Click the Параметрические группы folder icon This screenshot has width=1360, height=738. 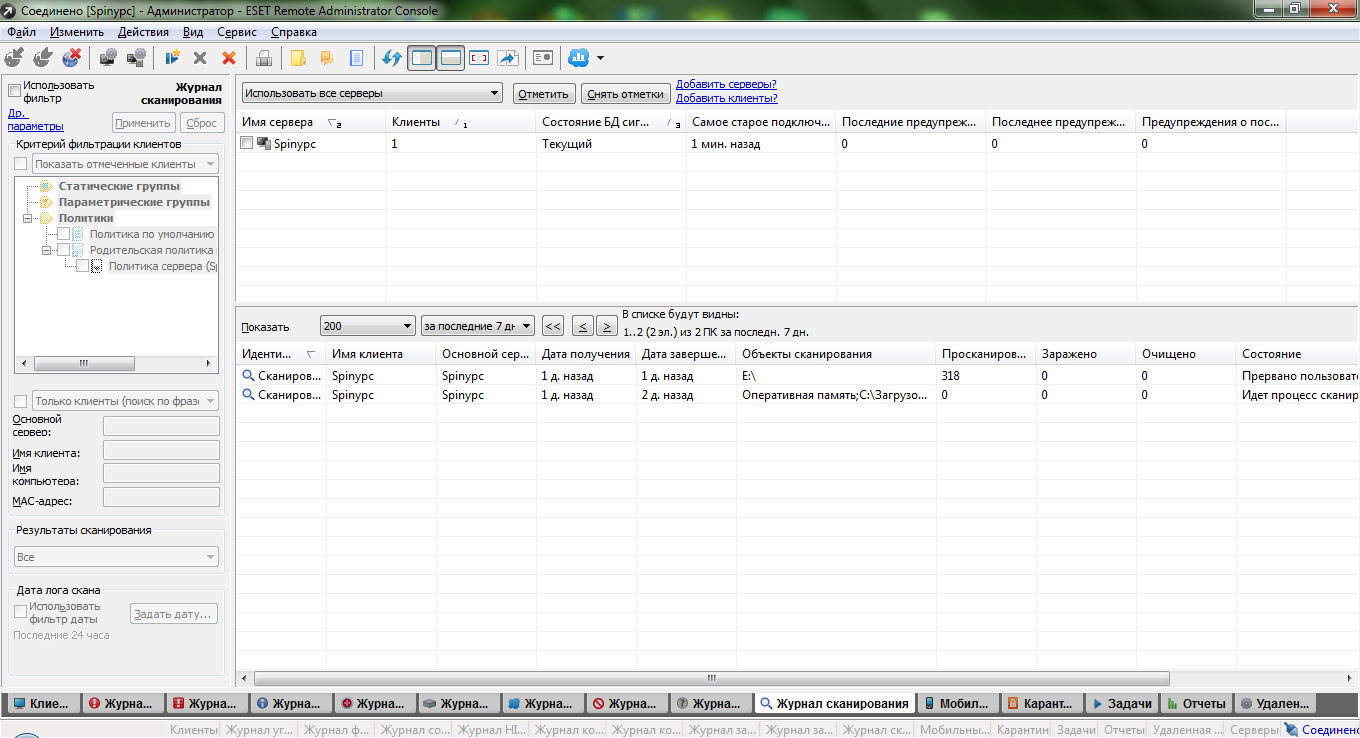click(45, 202)
